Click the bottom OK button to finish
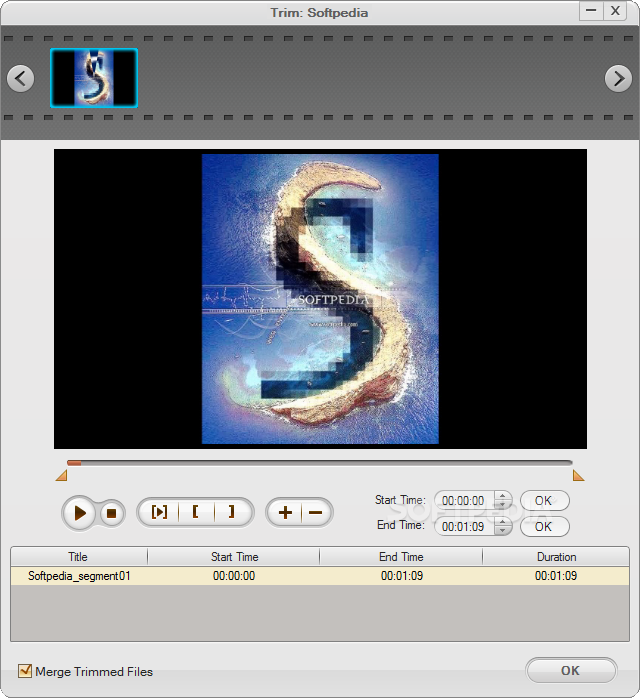The height and width of the screenshot is (698, 640). coord(571,670)
